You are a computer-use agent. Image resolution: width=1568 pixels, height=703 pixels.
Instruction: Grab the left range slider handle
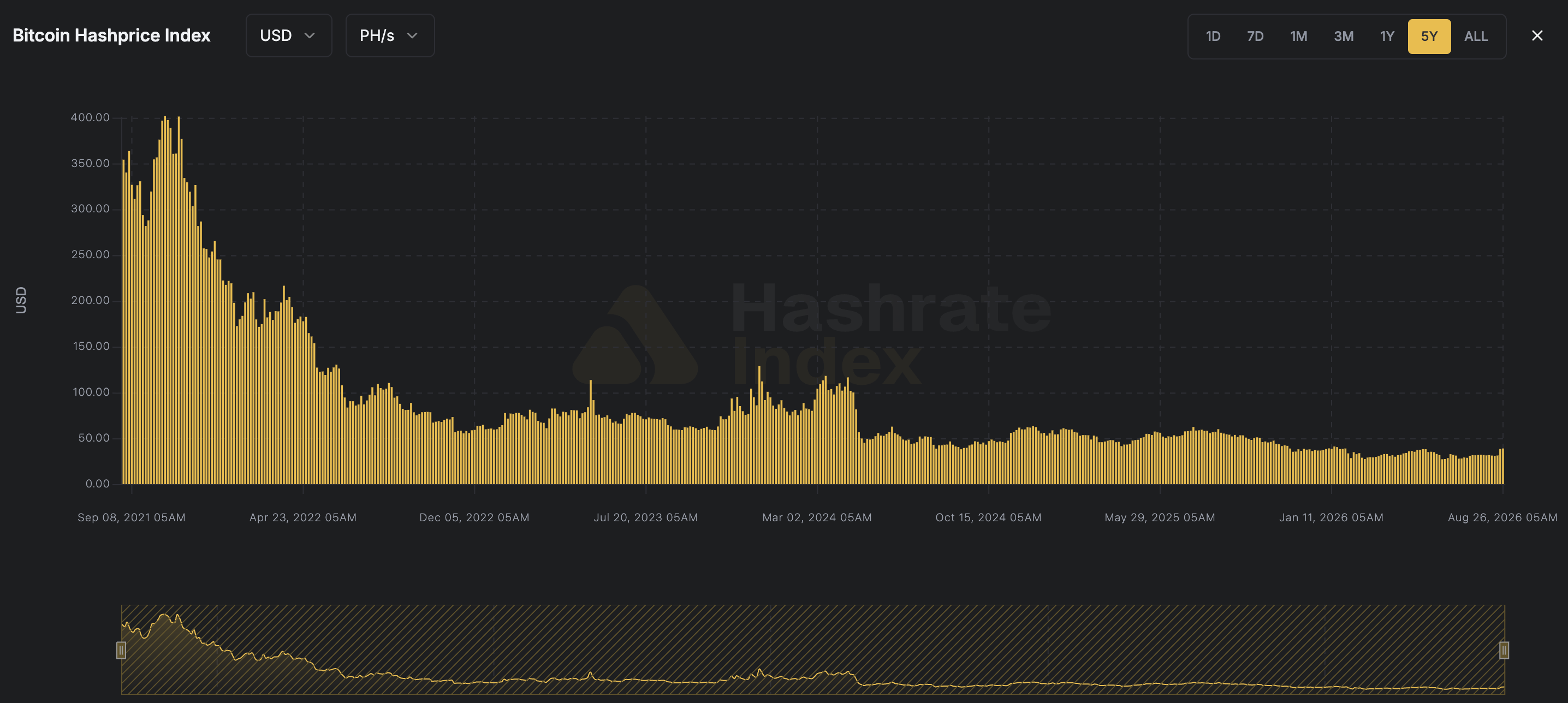tap(121, 650)
